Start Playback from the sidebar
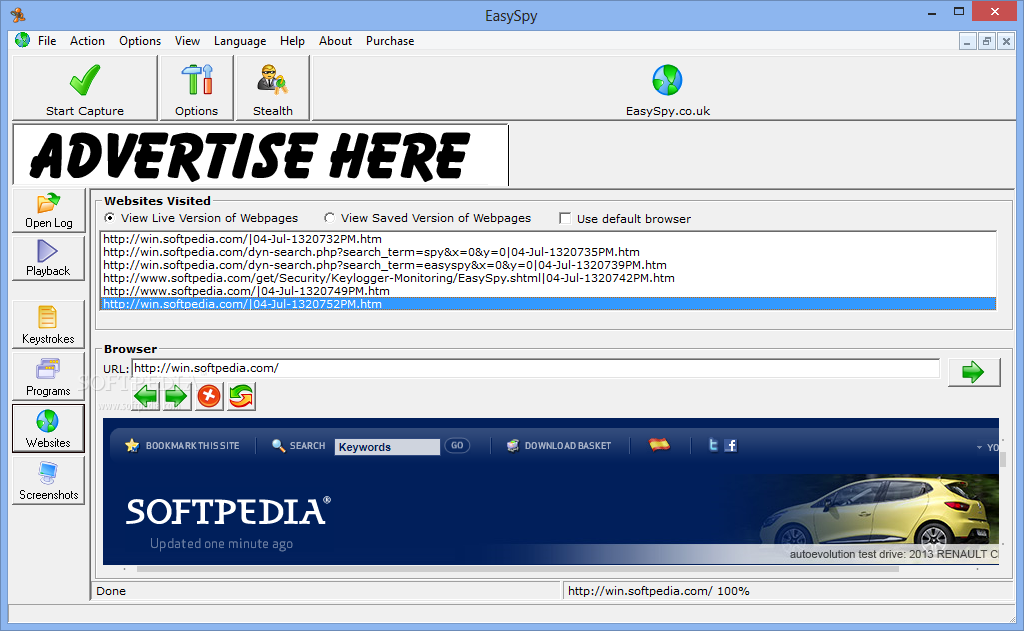This screenshot has height=631, width=1024. coord(48,259)
